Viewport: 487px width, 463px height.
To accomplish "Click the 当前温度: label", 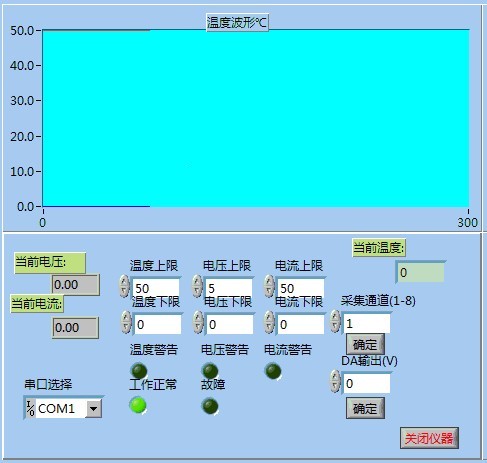I will pyautogui.click(x=379, y=248).
